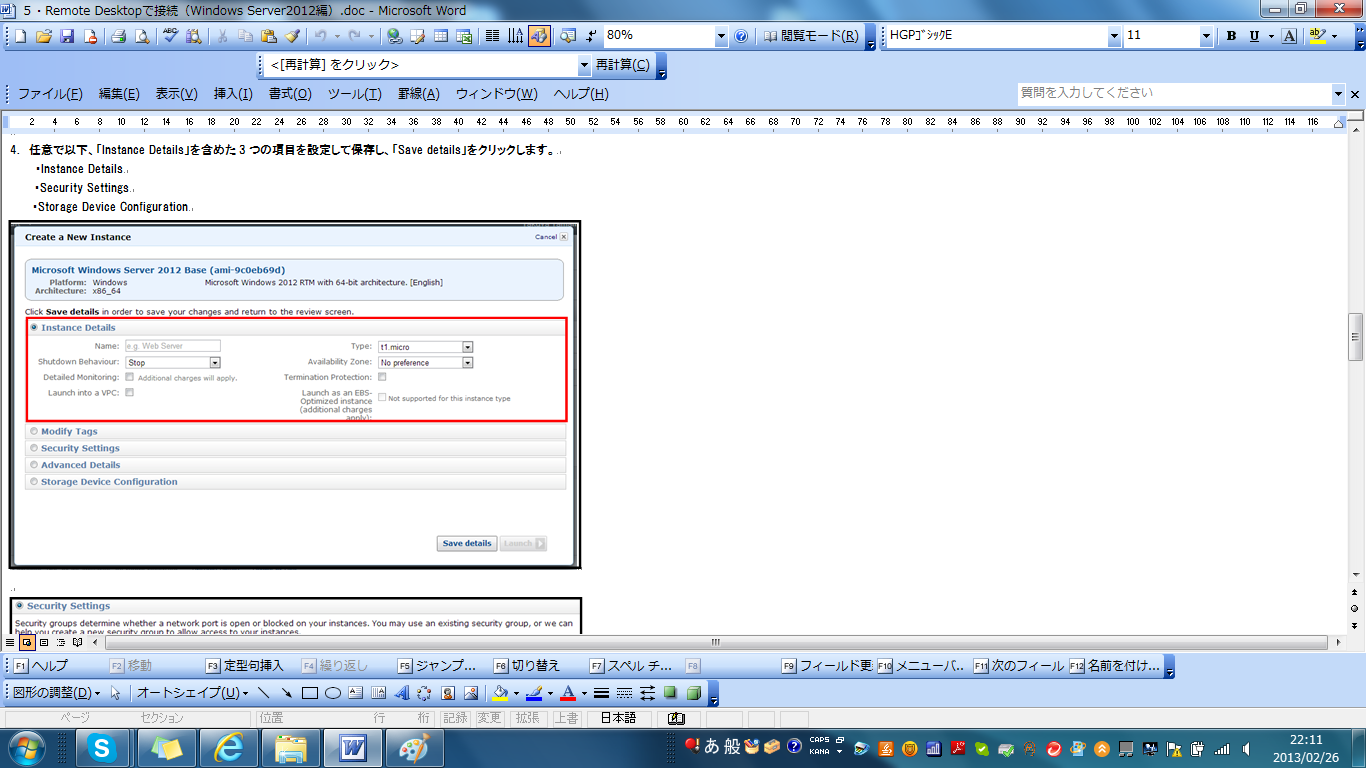This screenshot has width=1366, height=768.
Task: Enable the Termination Protection checkbox
Action: point(382,377)
